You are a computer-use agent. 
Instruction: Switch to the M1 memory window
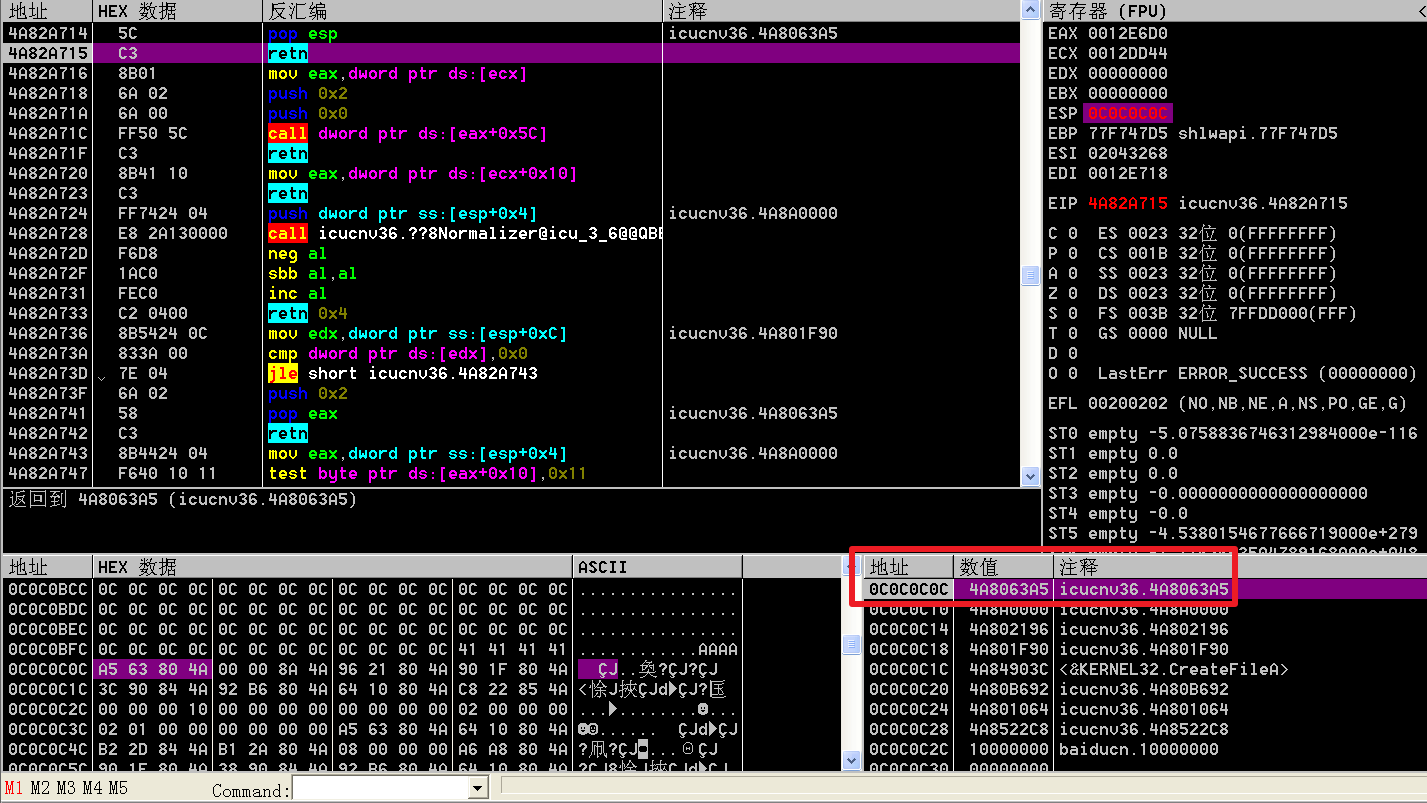coord(14,788)
